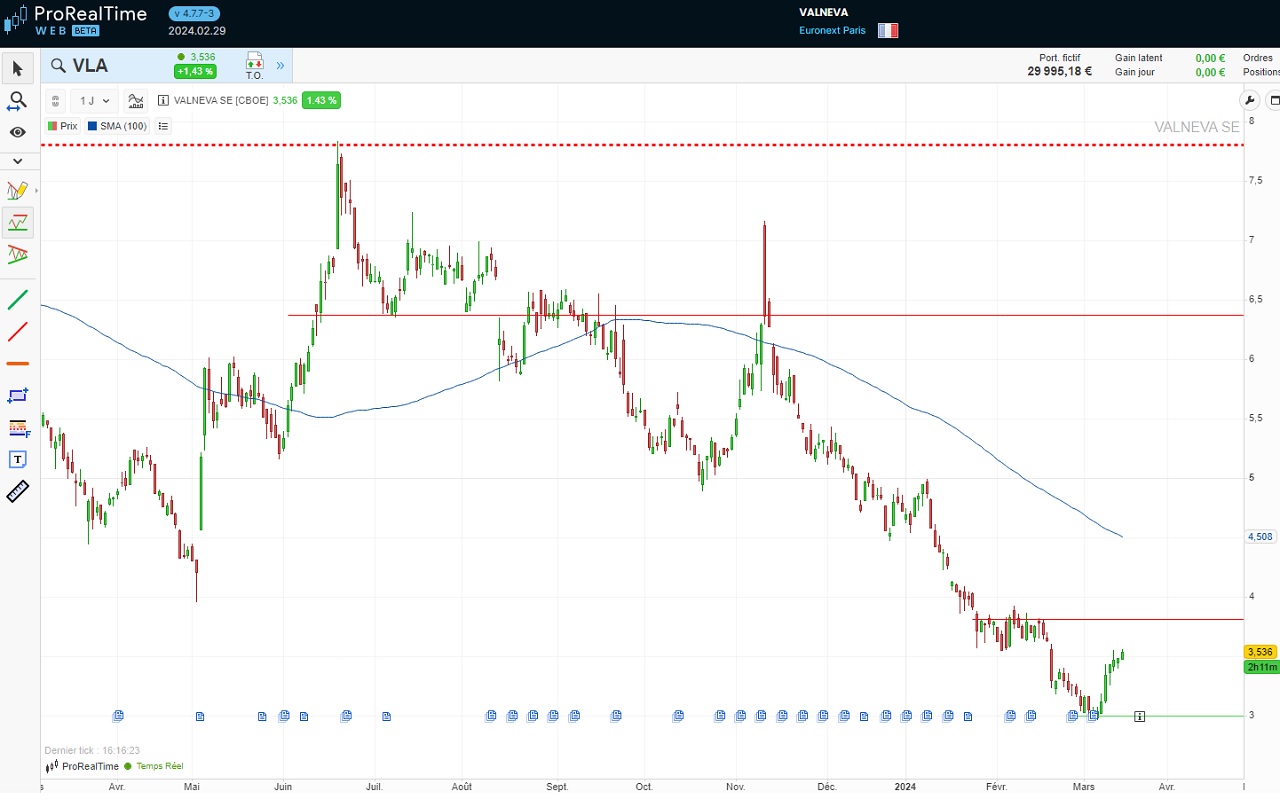Viewport: 1280px width, 807px height.
Task: Select the text annotation tool
Action: tap(17, 459)
